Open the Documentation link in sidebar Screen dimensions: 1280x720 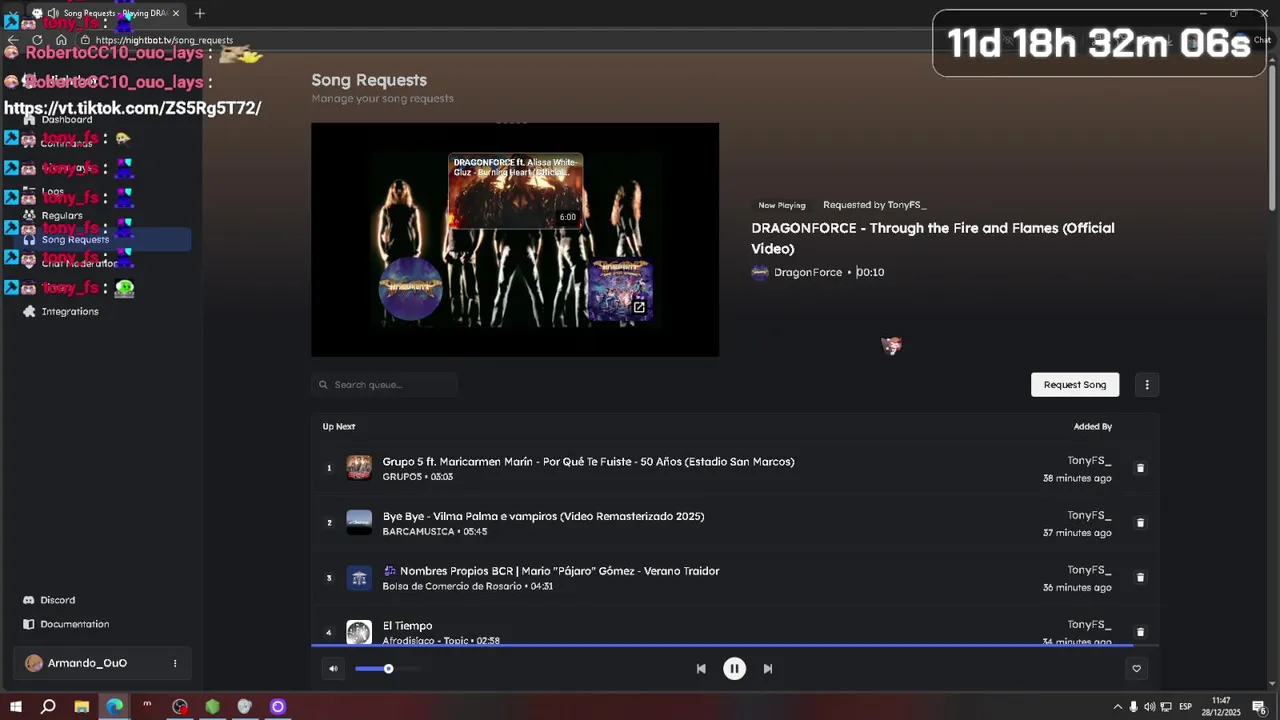pos(74,624)
